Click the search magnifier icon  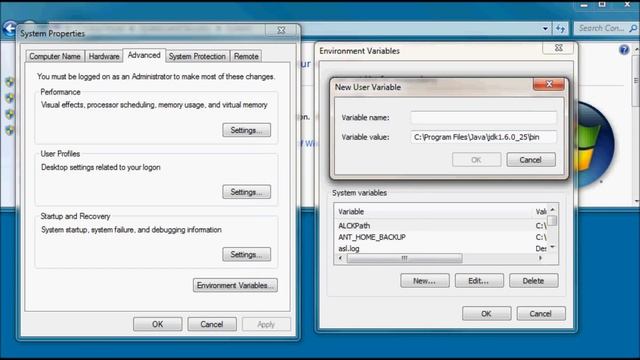click(632, 28)
